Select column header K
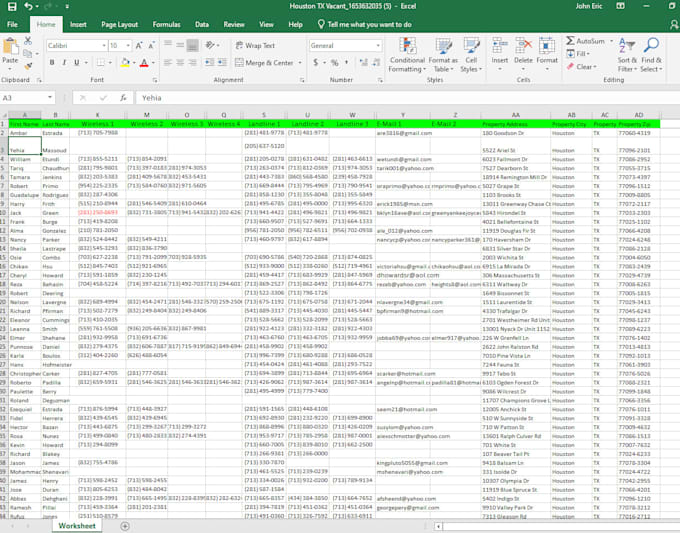 (x=98, y=115)
